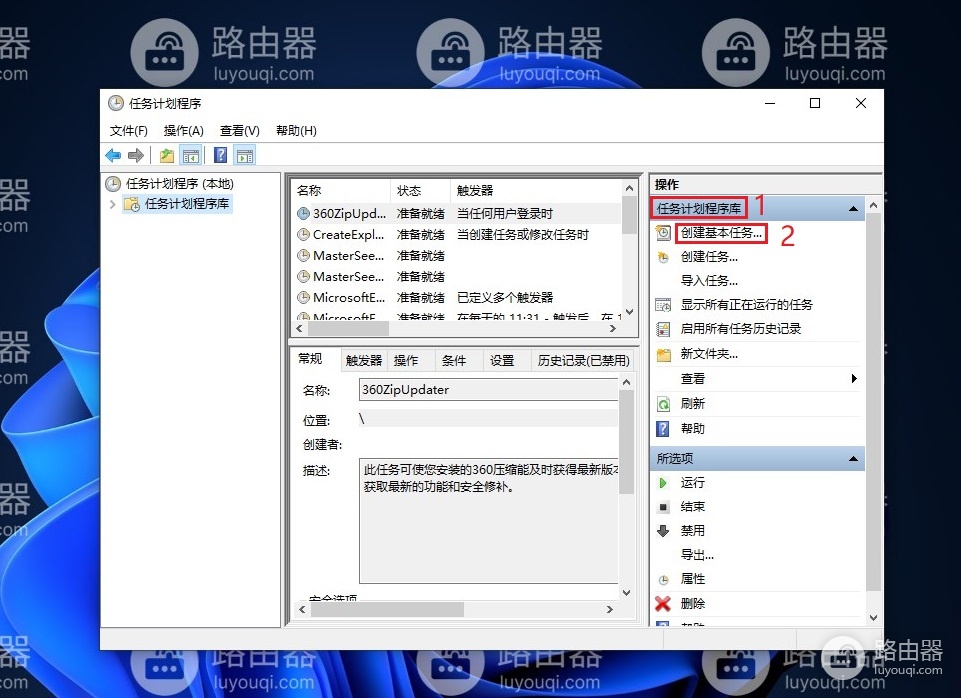The width and height of the screenshot is (961, 698).
Task: Select the 当创建任务或修改任务时 trigger cell
Action: [x=523, y=235]
